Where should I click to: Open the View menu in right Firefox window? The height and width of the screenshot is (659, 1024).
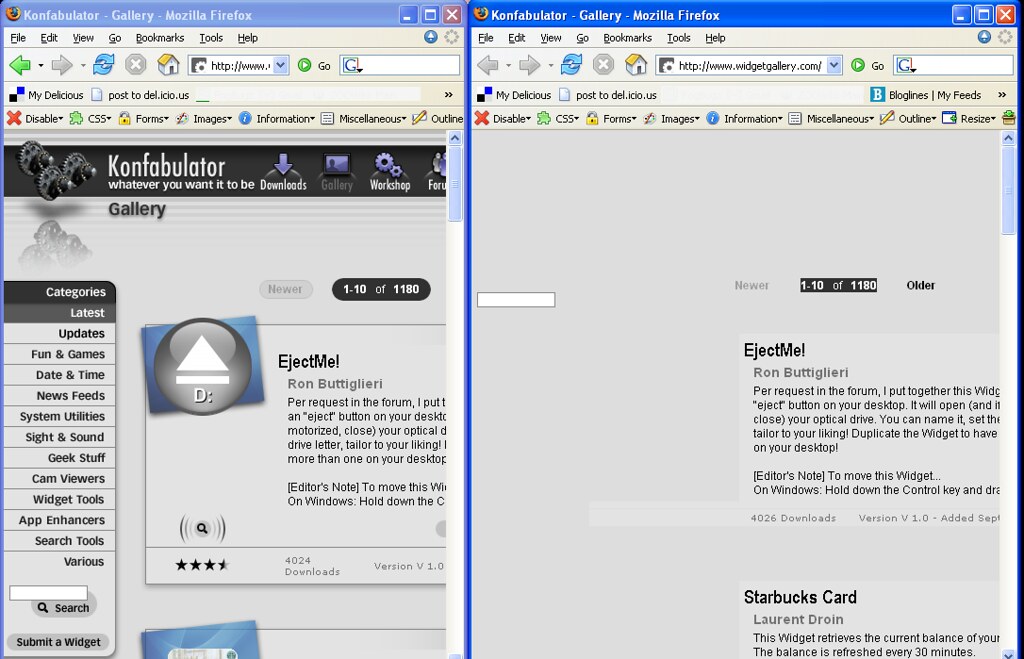(551, 38)
